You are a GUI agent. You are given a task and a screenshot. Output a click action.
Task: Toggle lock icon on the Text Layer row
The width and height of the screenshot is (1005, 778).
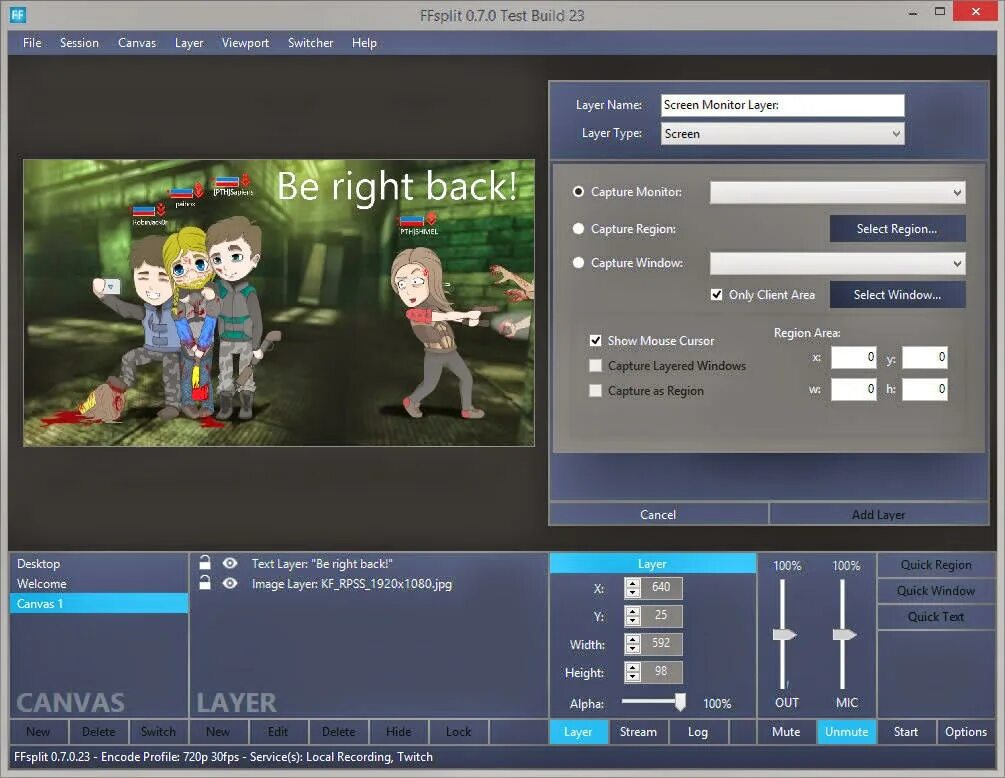[x=204, y=563]
